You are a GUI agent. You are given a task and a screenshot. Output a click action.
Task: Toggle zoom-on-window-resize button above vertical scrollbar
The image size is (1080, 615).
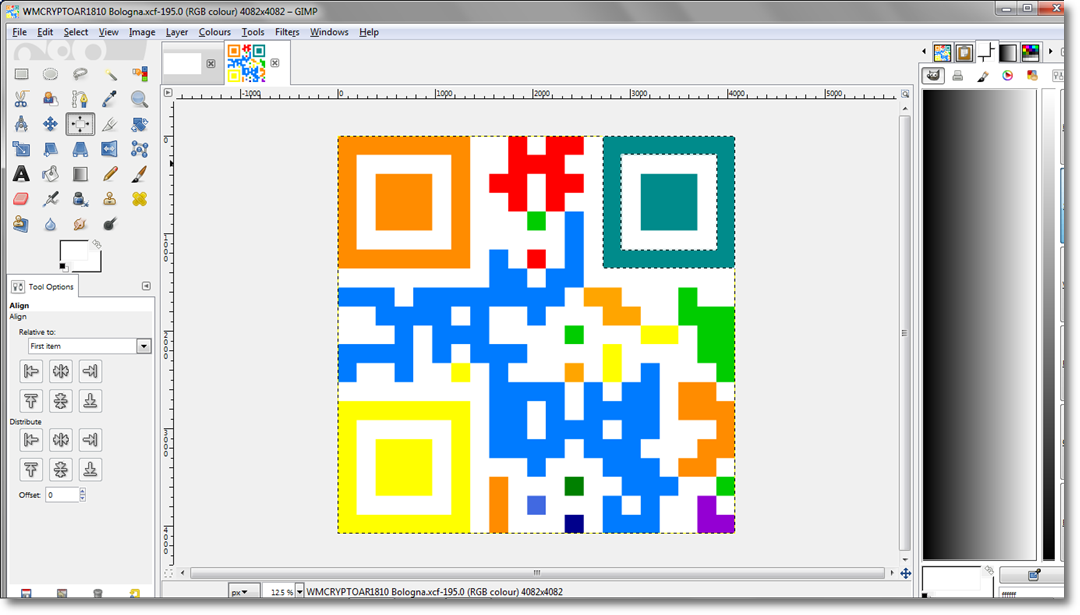coord(905,94)
